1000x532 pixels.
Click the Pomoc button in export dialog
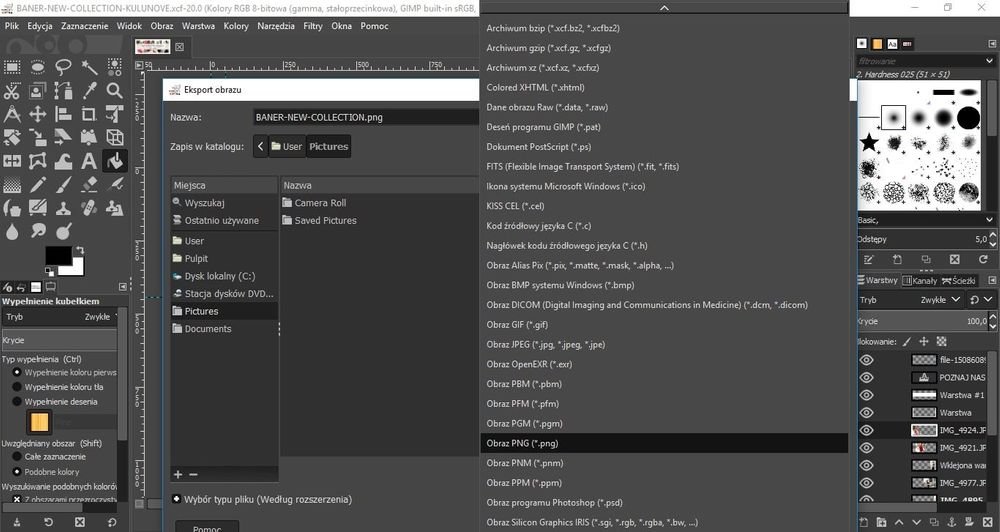coord(207,526)
